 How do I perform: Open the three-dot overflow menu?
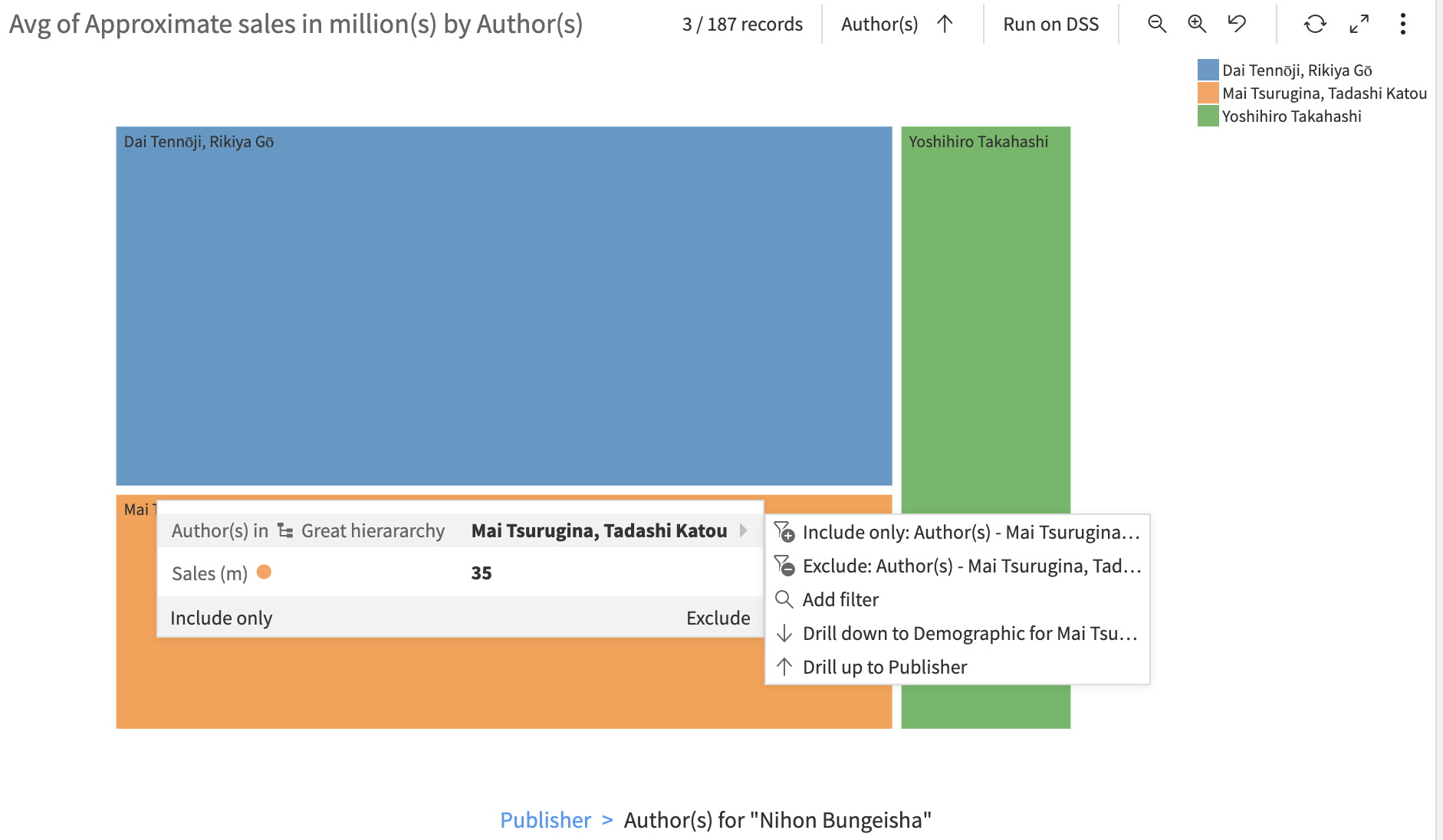click(1403, 24)
